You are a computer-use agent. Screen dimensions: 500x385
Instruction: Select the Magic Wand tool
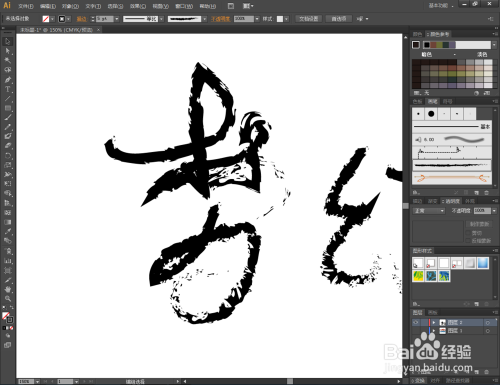[x=8, y=60]
